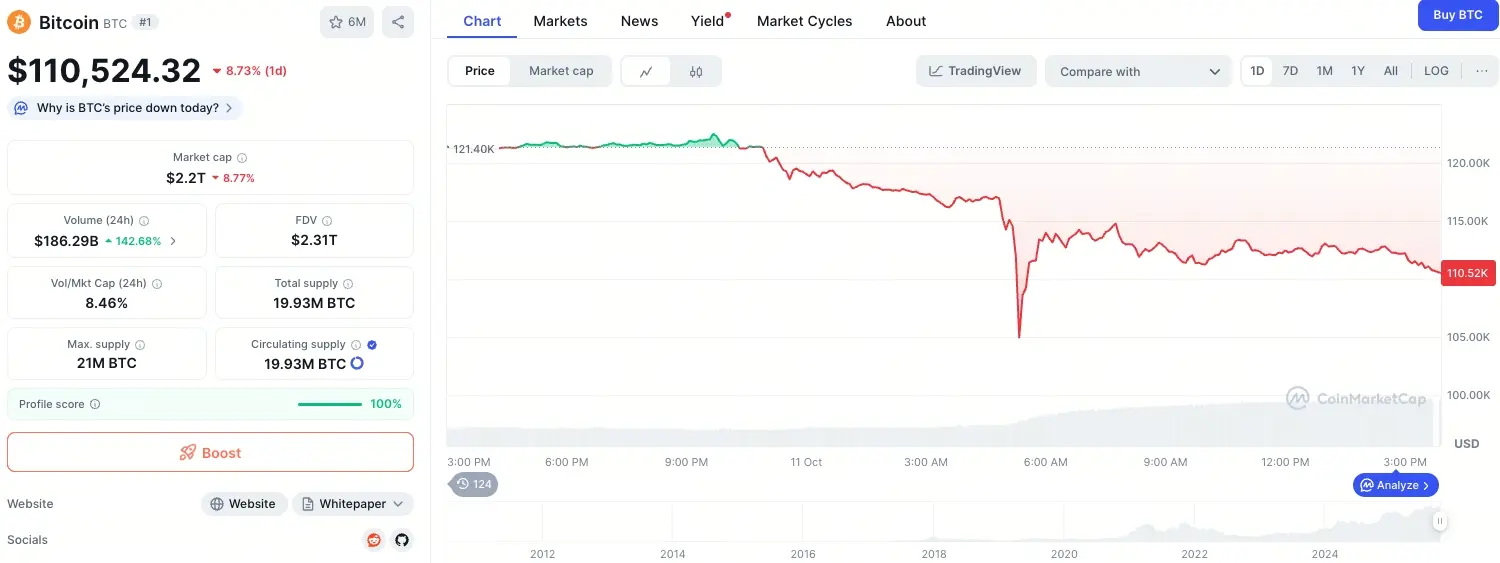
Task: Open the Markets tab
Action: tap(560, 21)
